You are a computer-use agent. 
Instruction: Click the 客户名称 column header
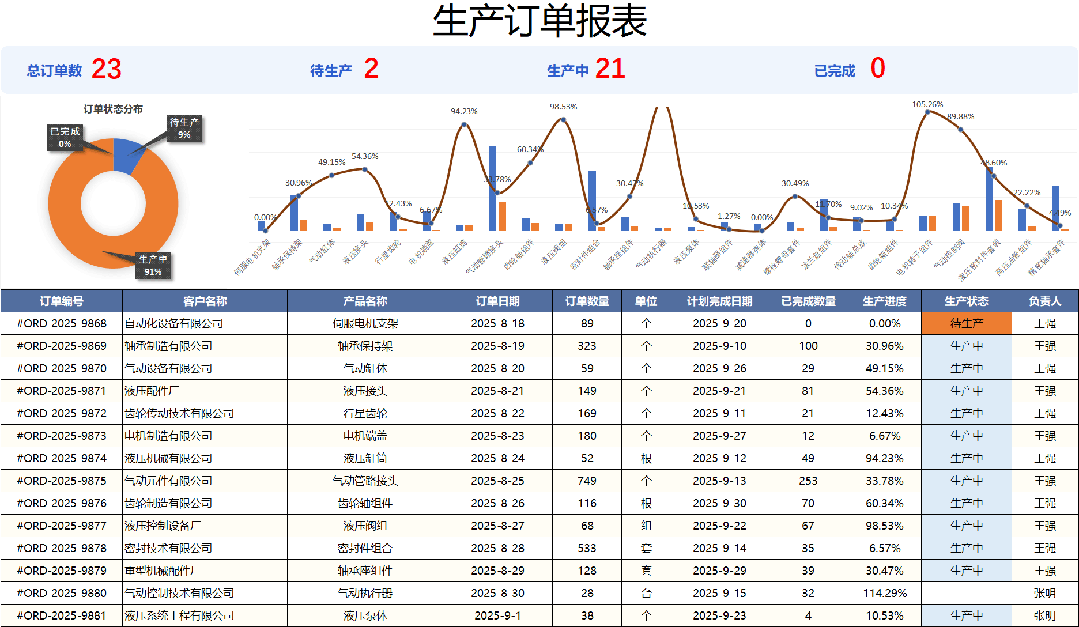click(x=204, y=301)
